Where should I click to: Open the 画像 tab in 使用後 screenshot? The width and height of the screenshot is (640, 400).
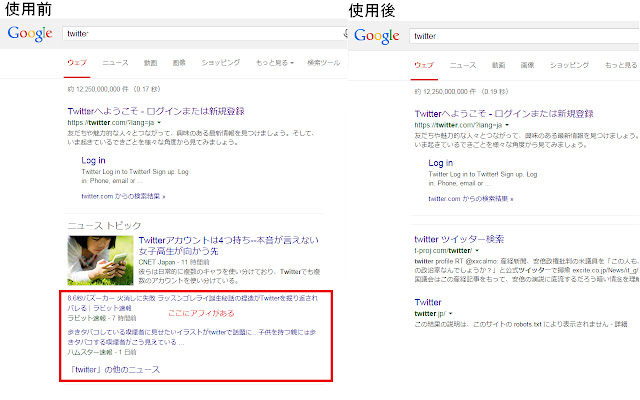click(527, 65)
